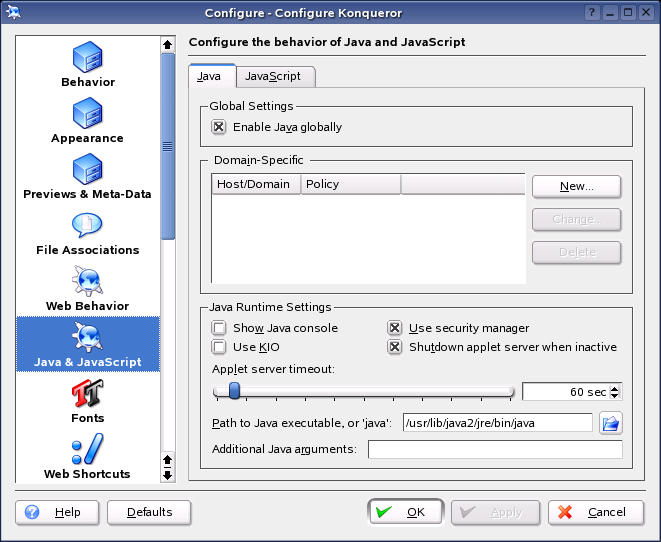Select the Appearance icon in sidebar

(x=88, y=115)
